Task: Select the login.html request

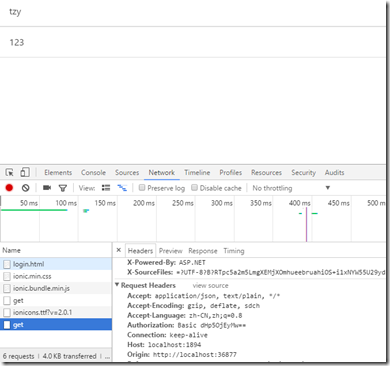Action: coord(56,264)
